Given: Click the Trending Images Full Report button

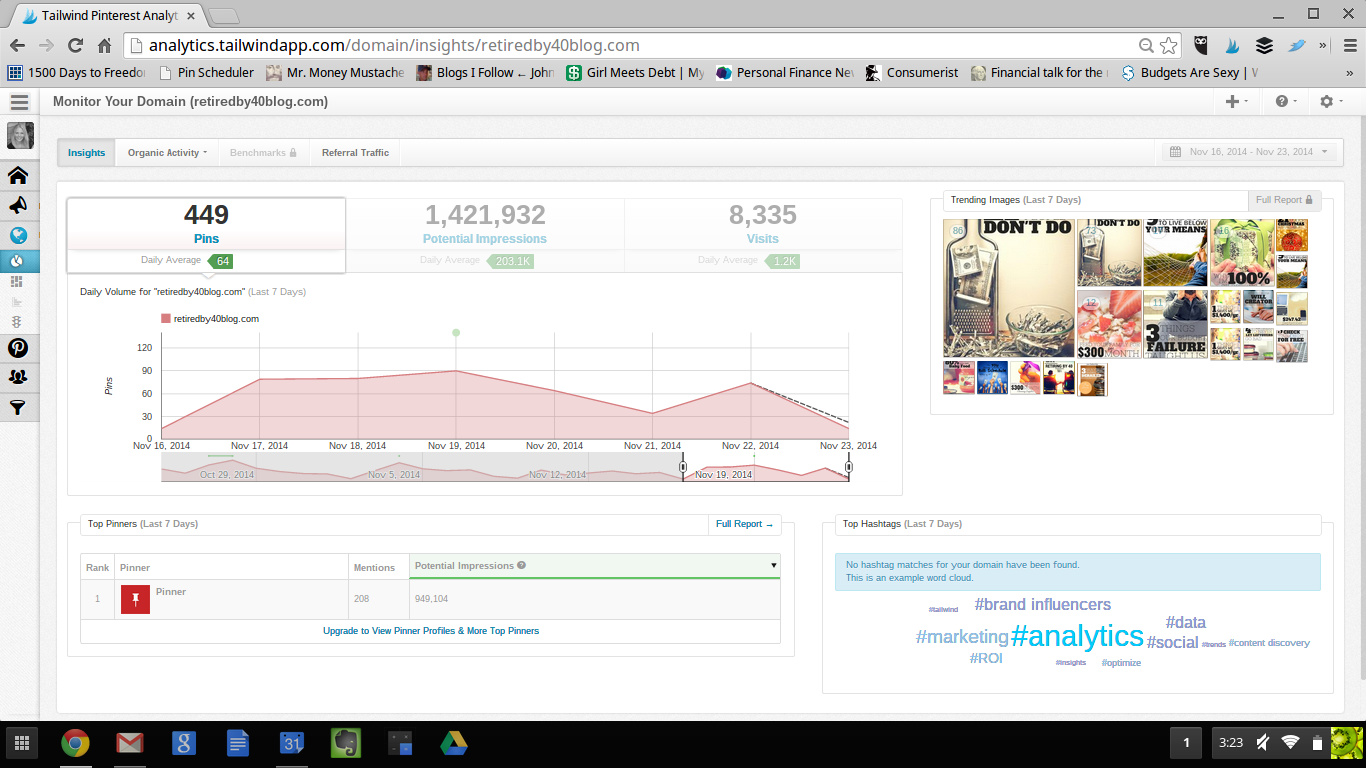Looking at the screenshot, I should [1284, 200].
